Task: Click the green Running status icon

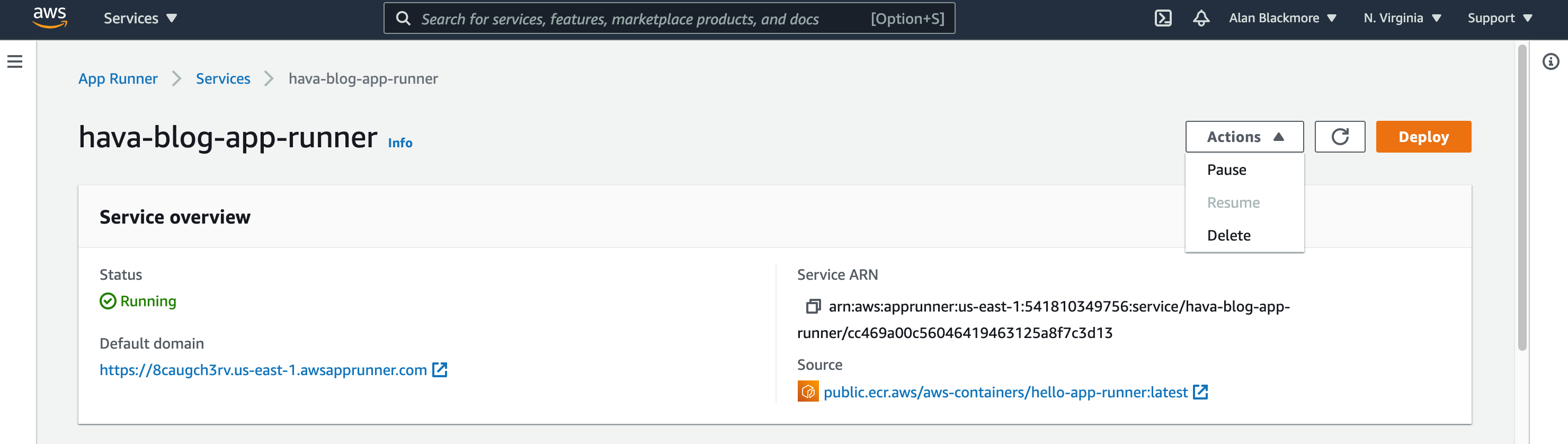Action: (108, 301)
